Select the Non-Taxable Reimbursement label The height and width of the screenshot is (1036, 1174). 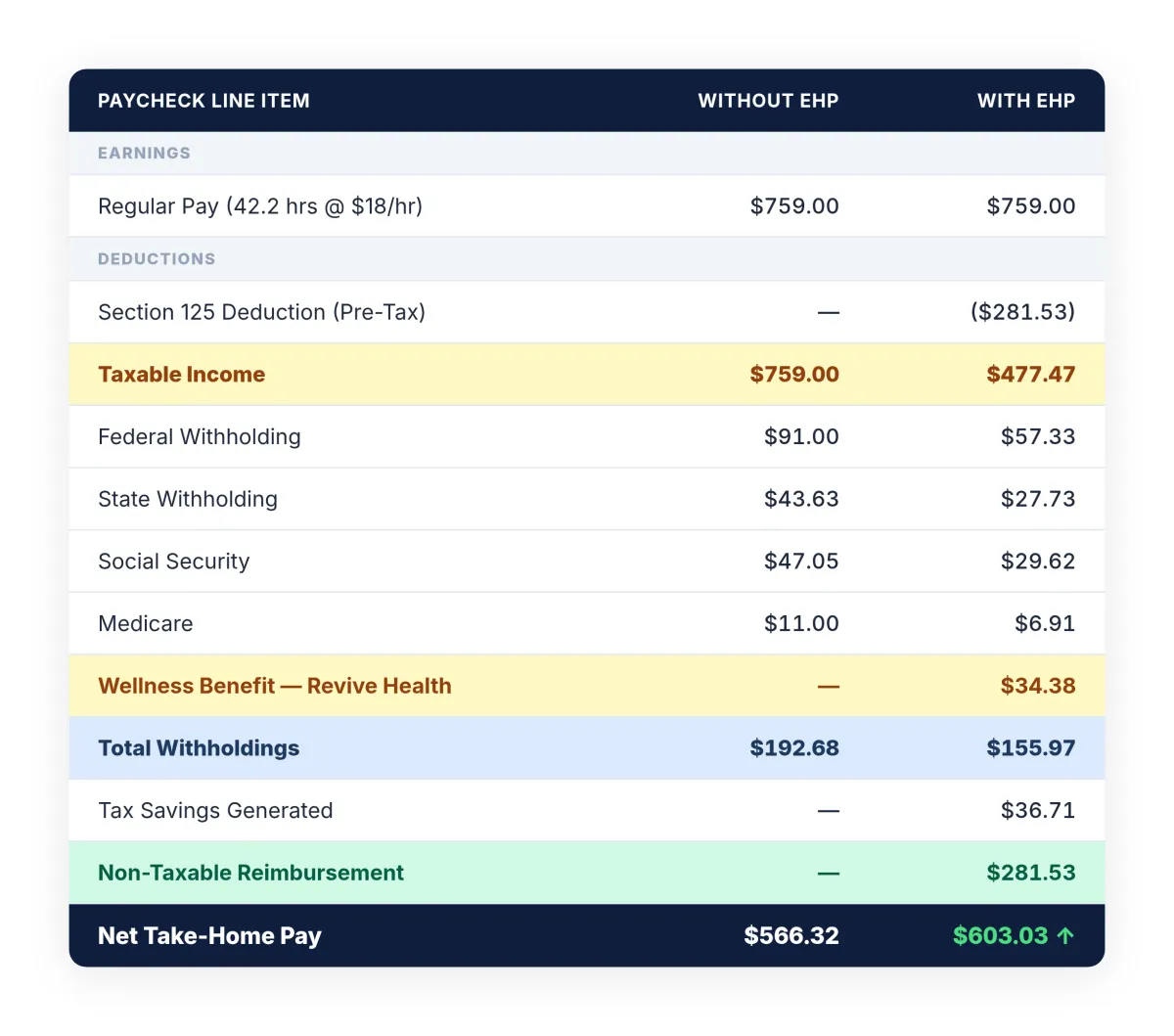[250, 873]
